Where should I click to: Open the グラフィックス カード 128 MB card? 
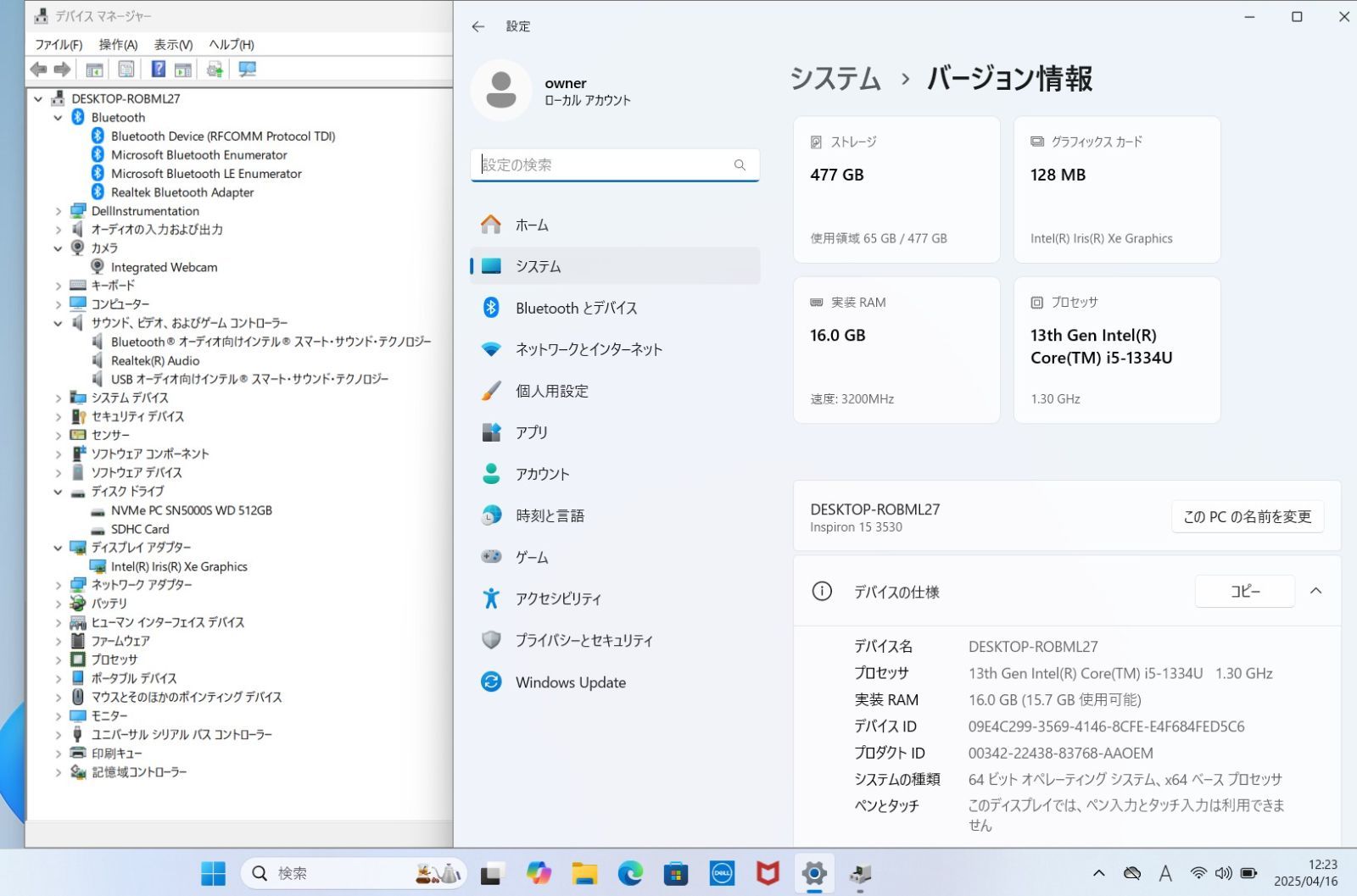(1117, 190)
